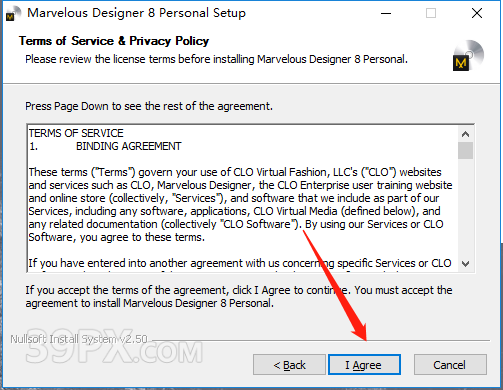The height and width of the screenshot is (390, 503).
Task: Click the license scrollbar down arrow
Action: click(465, 264)
